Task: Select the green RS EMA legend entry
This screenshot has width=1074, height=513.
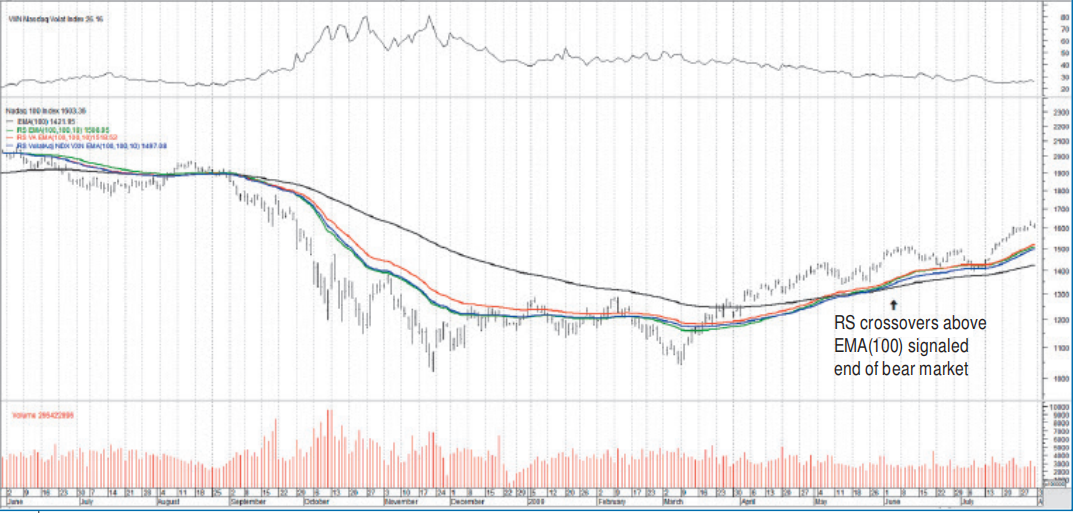Action: [62, 129]
